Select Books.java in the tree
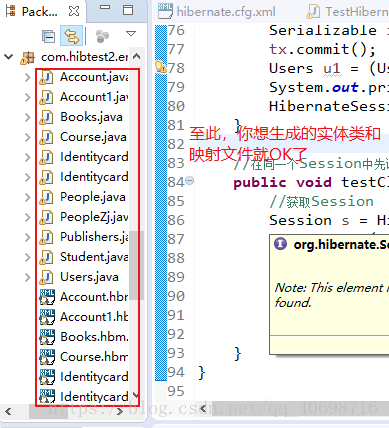Image resolution: width=389 pixels, height=428 pixels. 91,117
